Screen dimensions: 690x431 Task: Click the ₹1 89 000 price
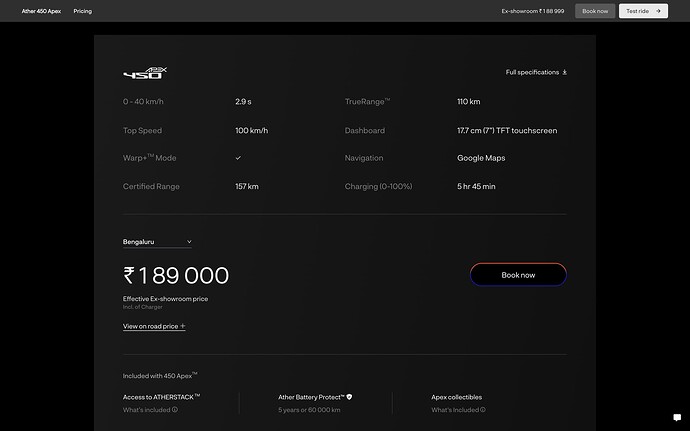click(176, 276)
